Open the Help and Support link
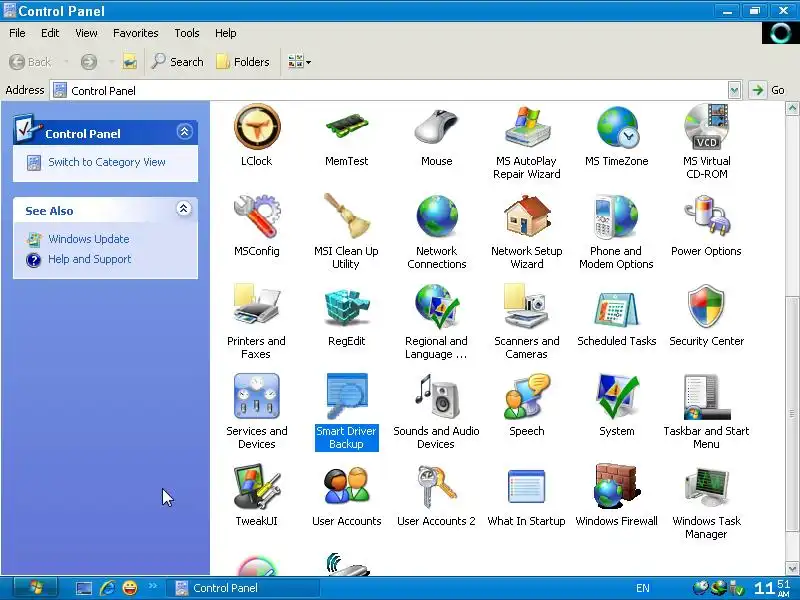 pyautogui.click(x=90, y=259)
